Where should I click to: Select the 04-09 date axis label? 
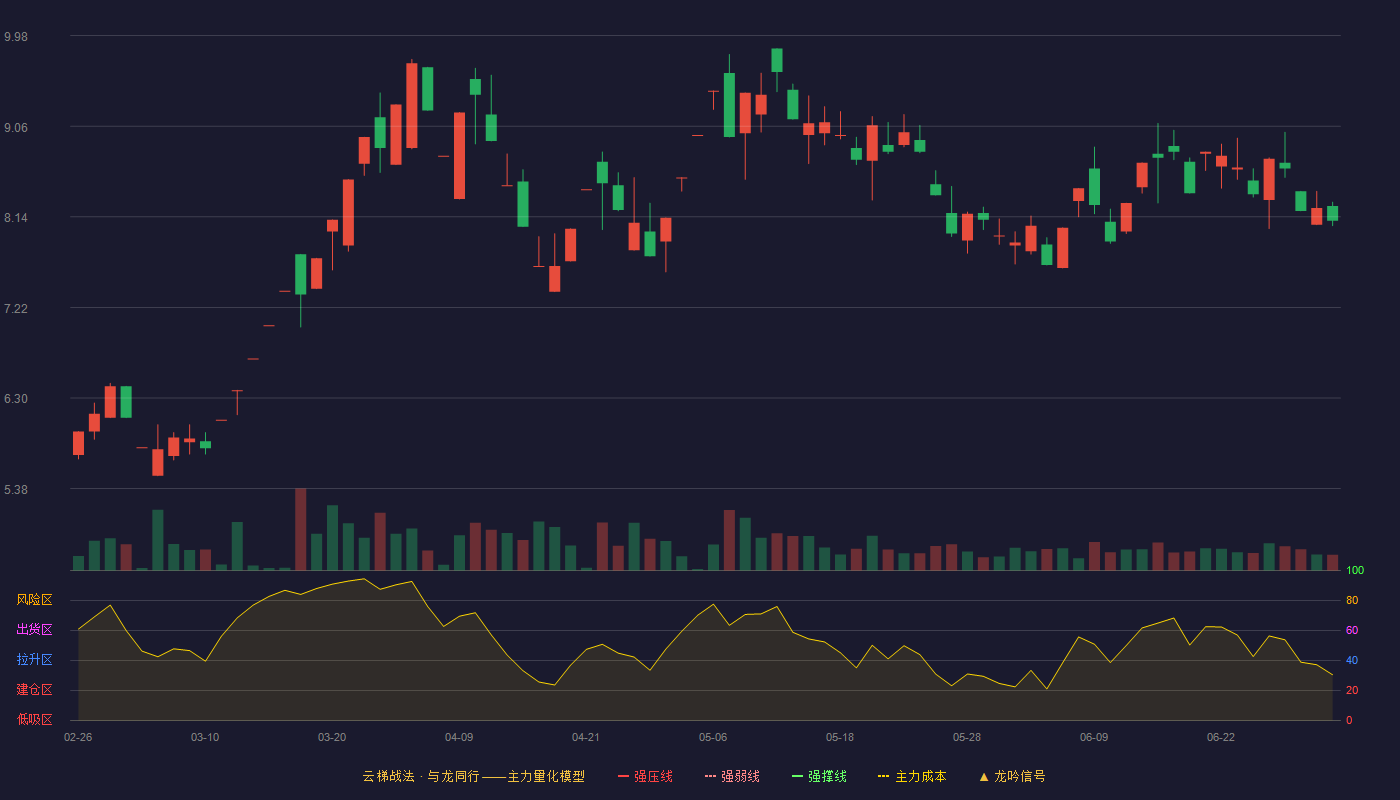[x=459, y=737]
